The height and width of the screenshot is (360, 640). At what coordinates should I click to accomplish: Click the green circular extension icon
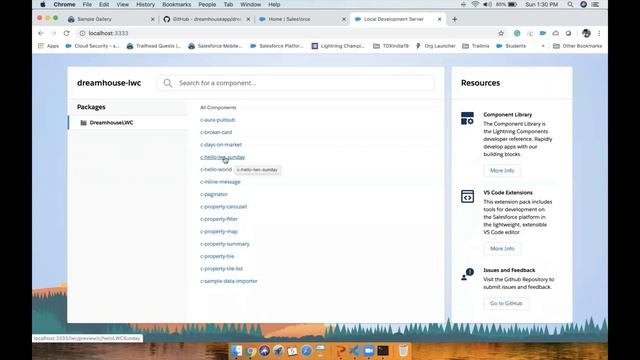[517, 33]
